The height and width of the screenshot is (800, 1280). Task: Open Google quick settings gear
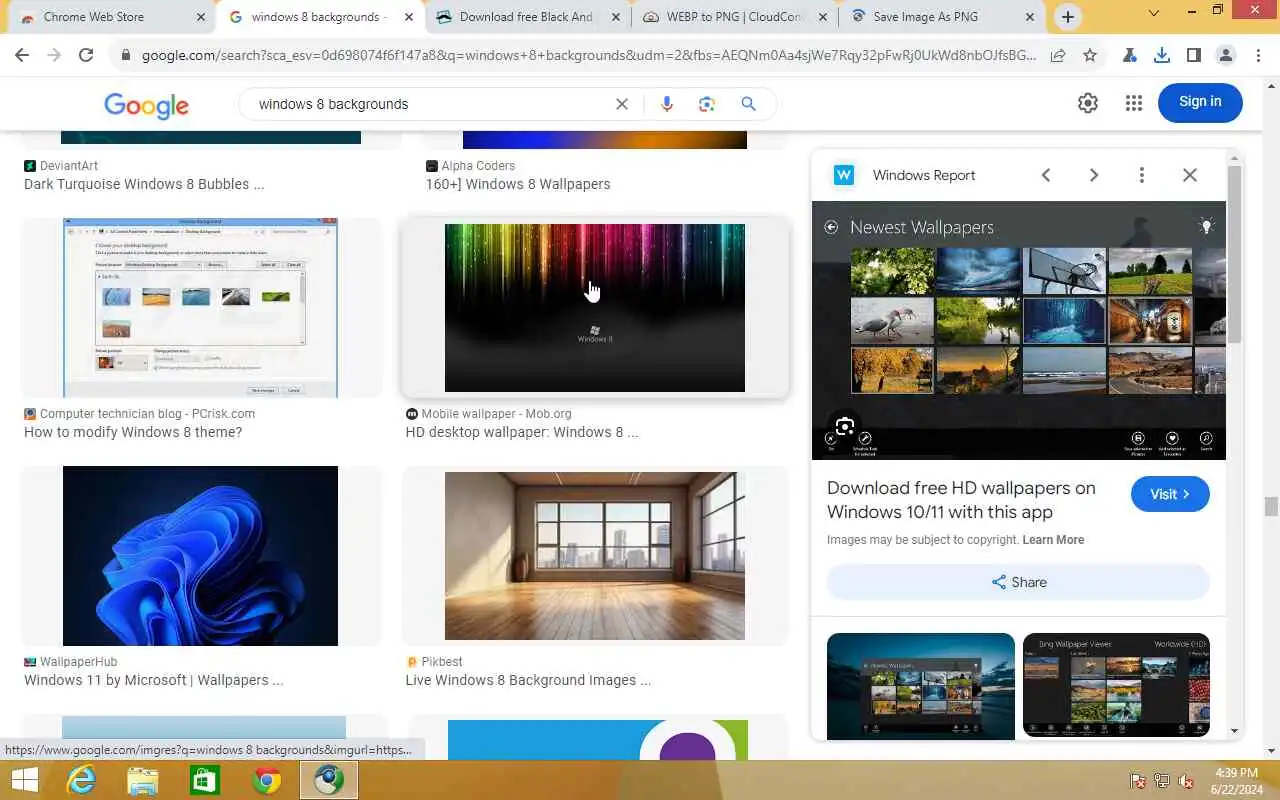(1088, 102)
